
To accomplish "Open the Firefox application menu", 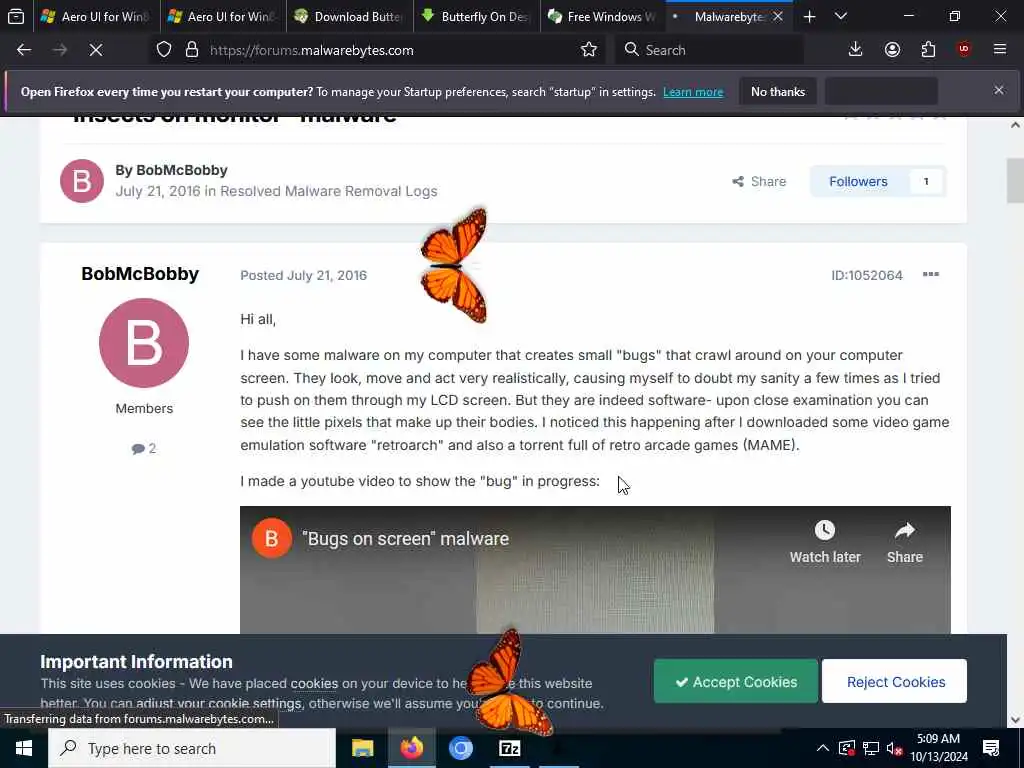I will click(1000, 50).
